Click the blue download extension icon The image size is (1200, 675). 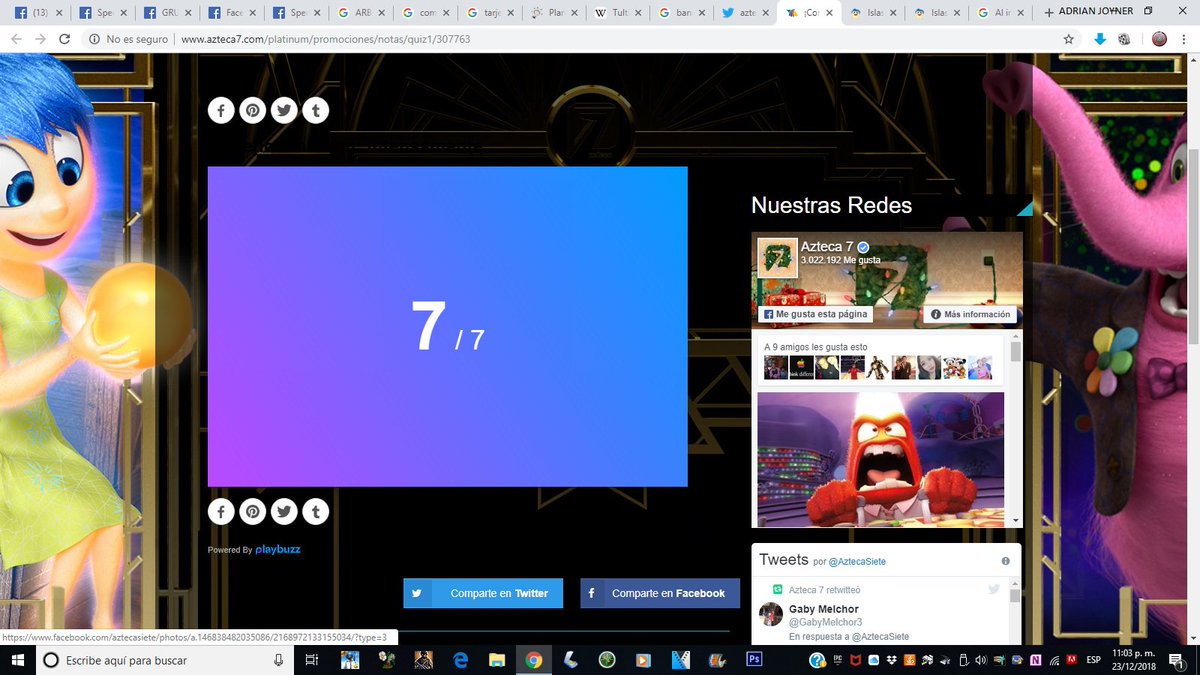click(x=1100, y=39)
